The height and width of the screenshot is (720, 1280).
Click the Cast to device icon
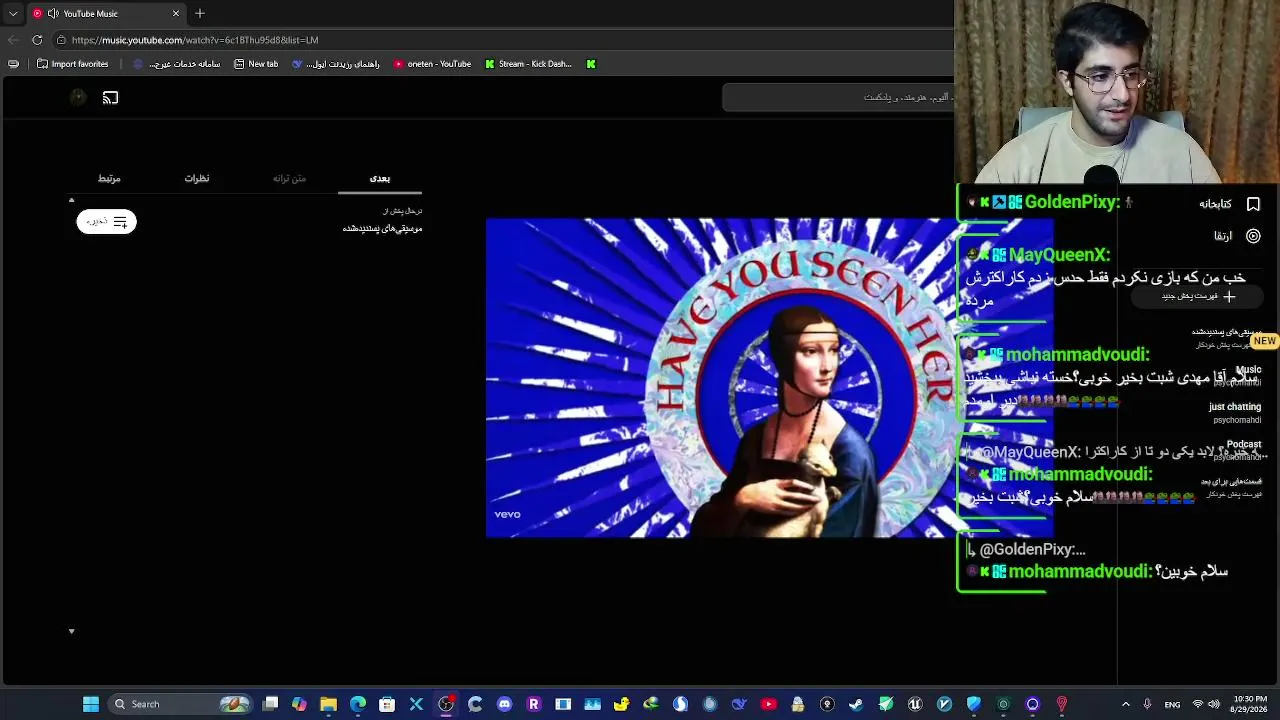(110, 98)
